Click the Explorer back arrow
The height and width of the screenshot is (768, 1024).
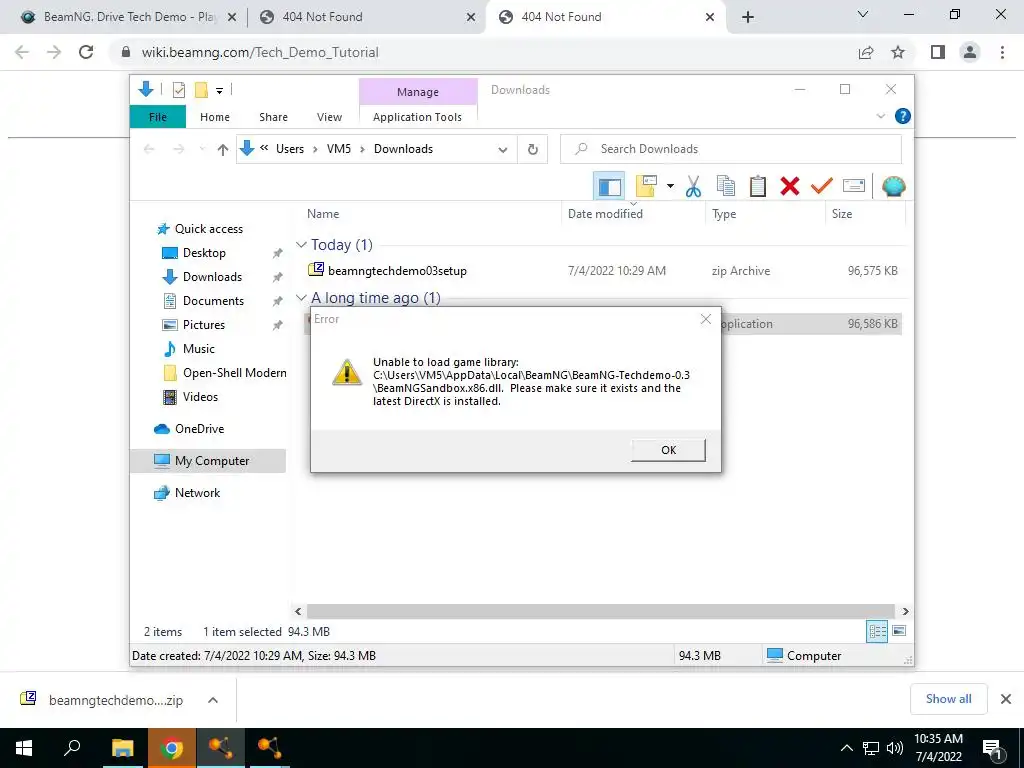[x=149, y=150]
